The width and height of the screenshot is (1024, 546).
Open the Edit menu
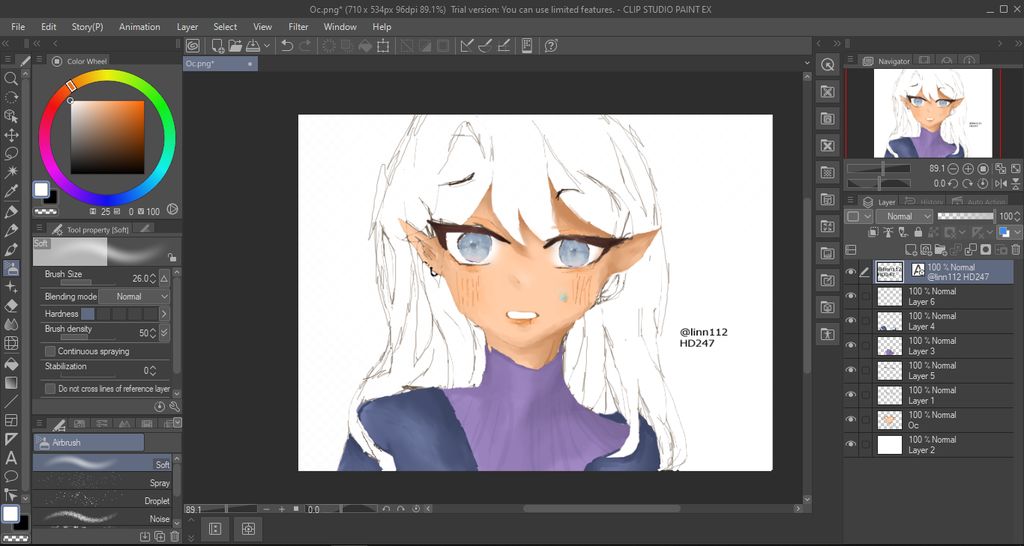click(x=48, y=27)
